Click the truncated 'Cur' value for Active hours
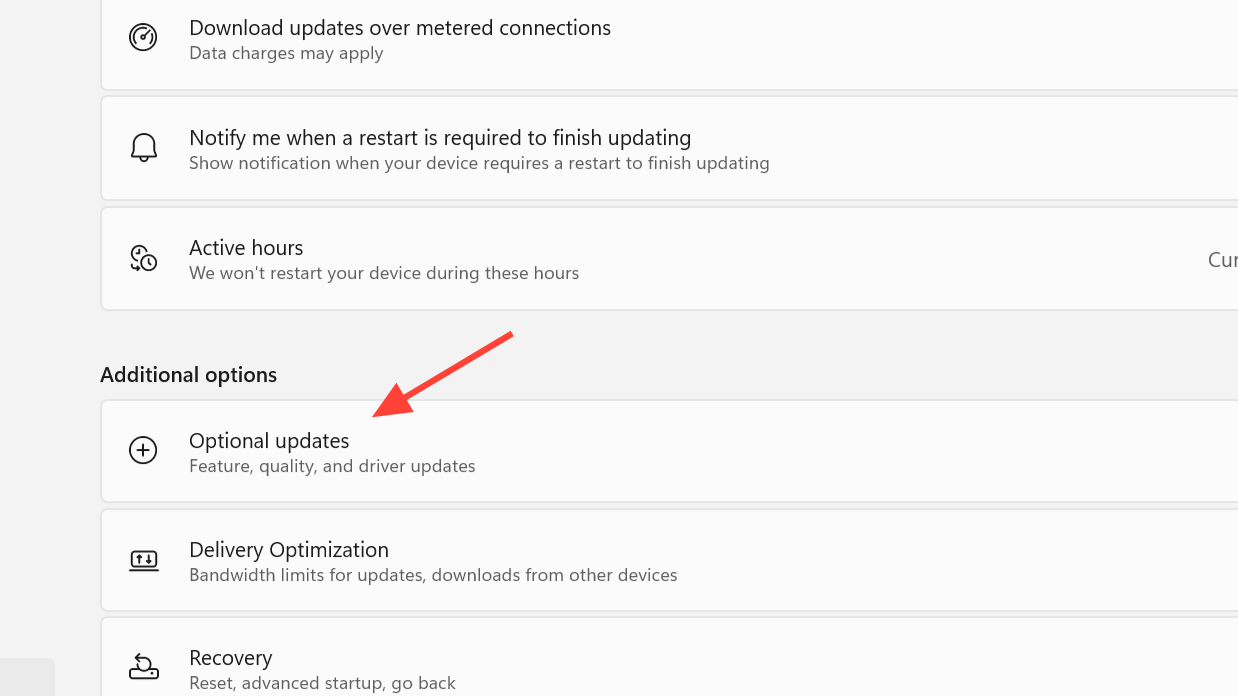 coord(1222,260)
